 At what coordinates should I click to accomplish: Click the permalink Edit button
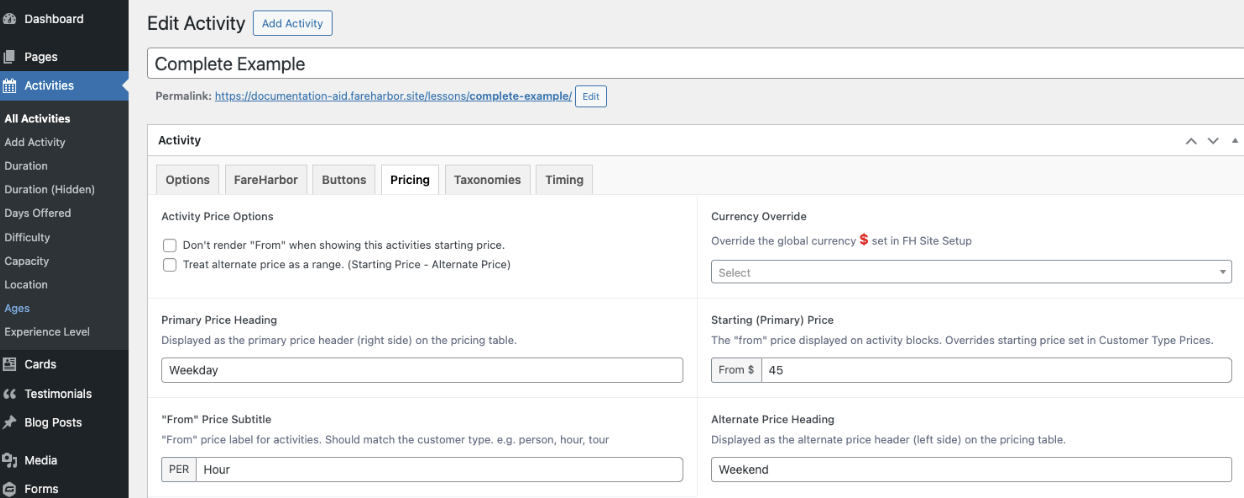click(x=591, y=96)
